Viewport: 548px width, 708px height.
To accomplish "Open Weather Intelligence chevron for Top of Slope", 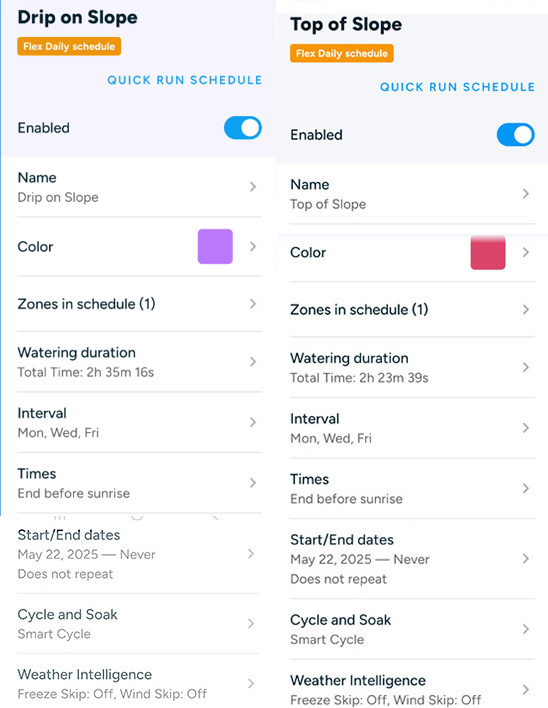I will coord(525,689).
